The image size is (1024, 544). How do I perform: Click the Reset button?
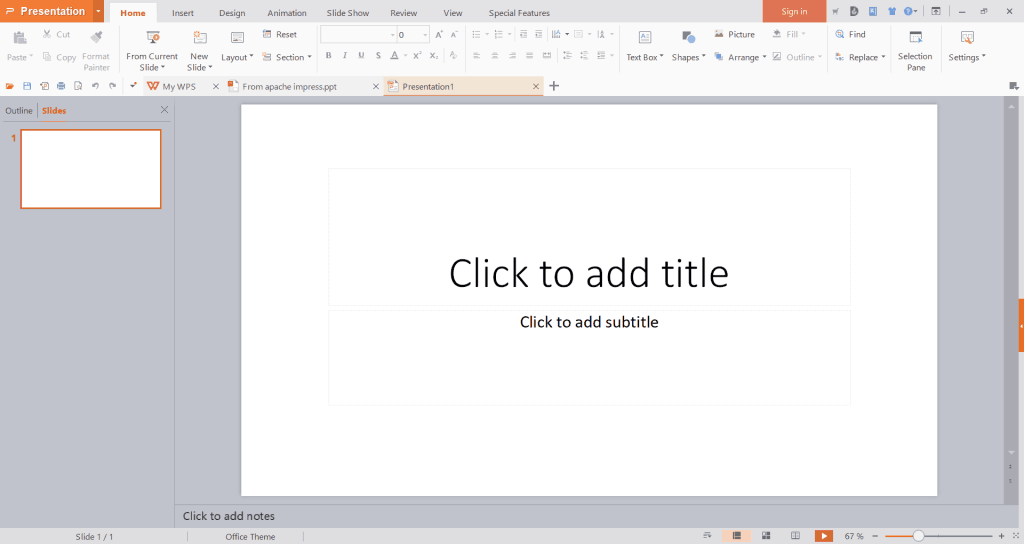pyautogui.click(x=280, y=35)
